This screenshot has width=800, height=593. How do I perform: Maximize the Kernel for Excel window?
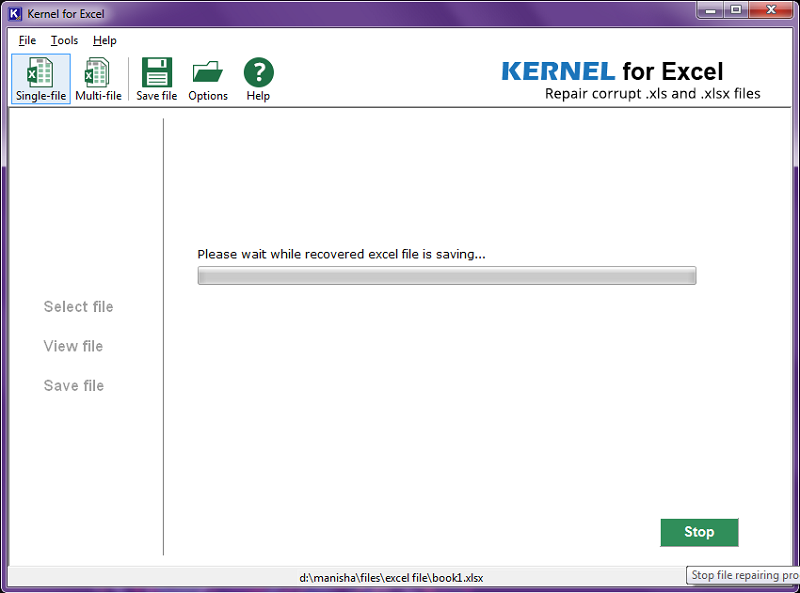(736, 10)
